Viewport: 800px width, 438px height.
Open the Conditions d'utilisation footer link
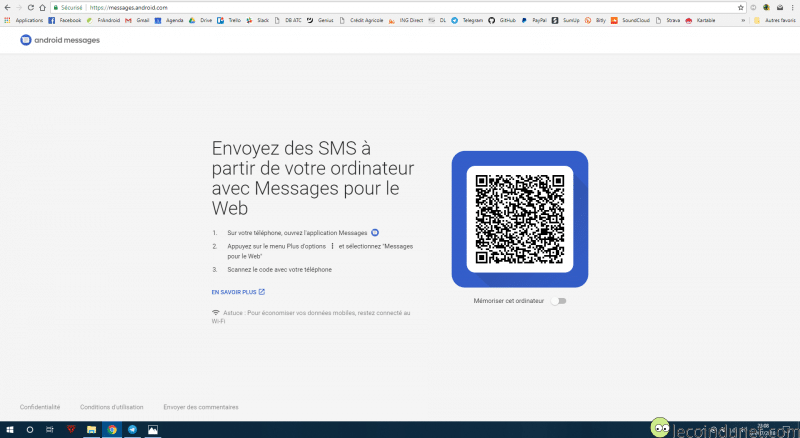(112, 407)
